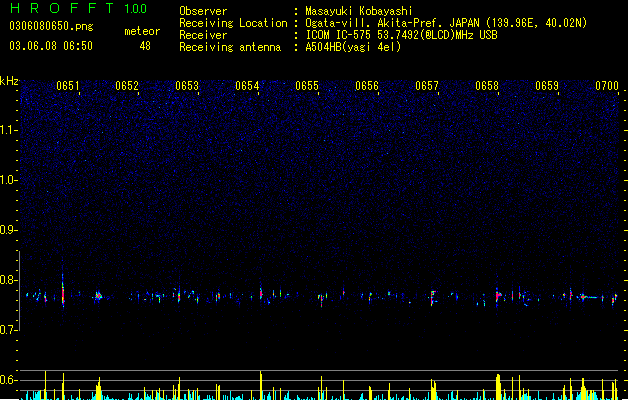Click the Receiving antenna label
This screenshot has height=400, width=629.
tap(230, 47)
